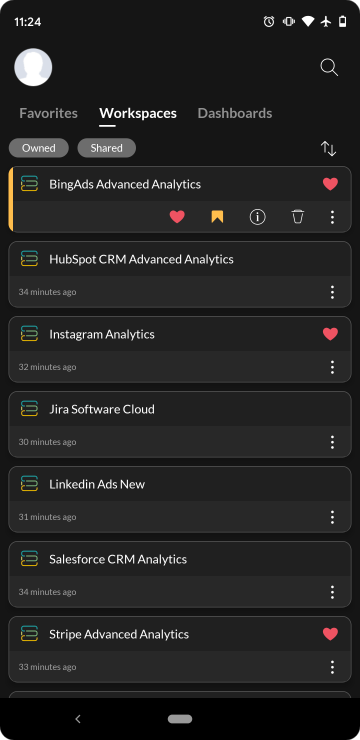
Task: Expand overflow menu on Jira Software Cloud card
Action: click(x=332, y=442)
